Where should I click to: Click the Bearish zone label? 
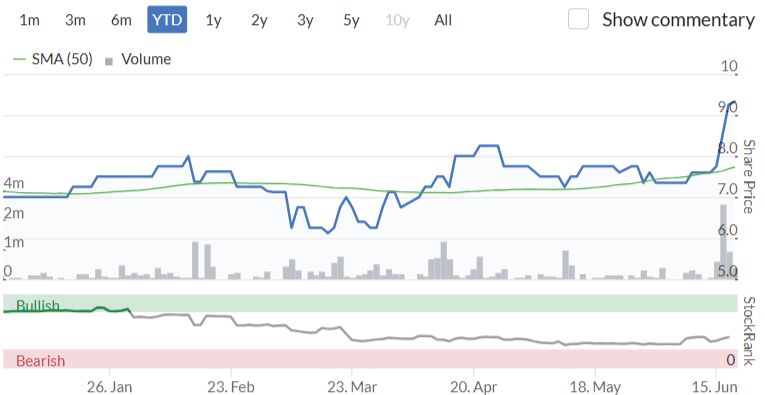(x=40, y=361)
